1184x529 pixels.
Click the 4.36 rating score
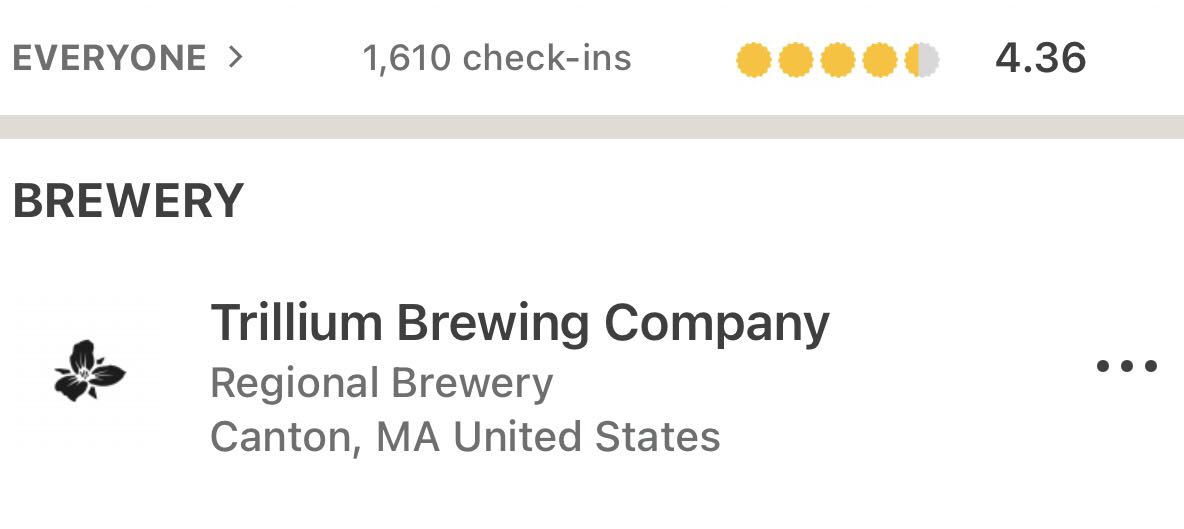(x=1040, y=58)
